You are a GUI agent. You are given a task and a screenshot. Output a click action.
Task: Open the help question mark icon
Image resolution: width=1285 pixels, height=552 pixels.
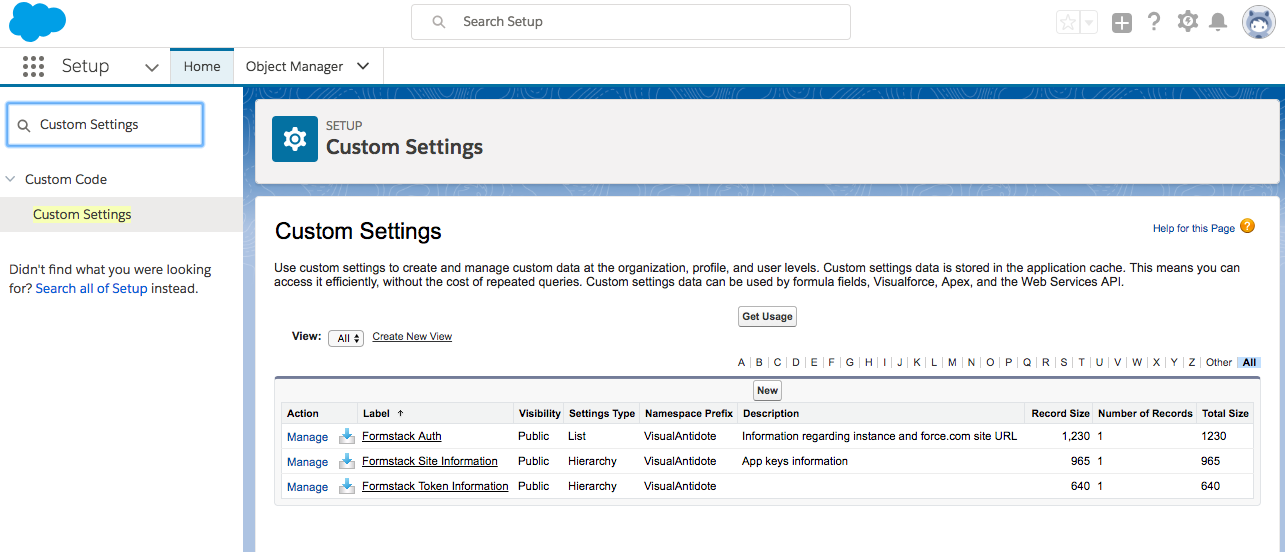[1154, 22]
